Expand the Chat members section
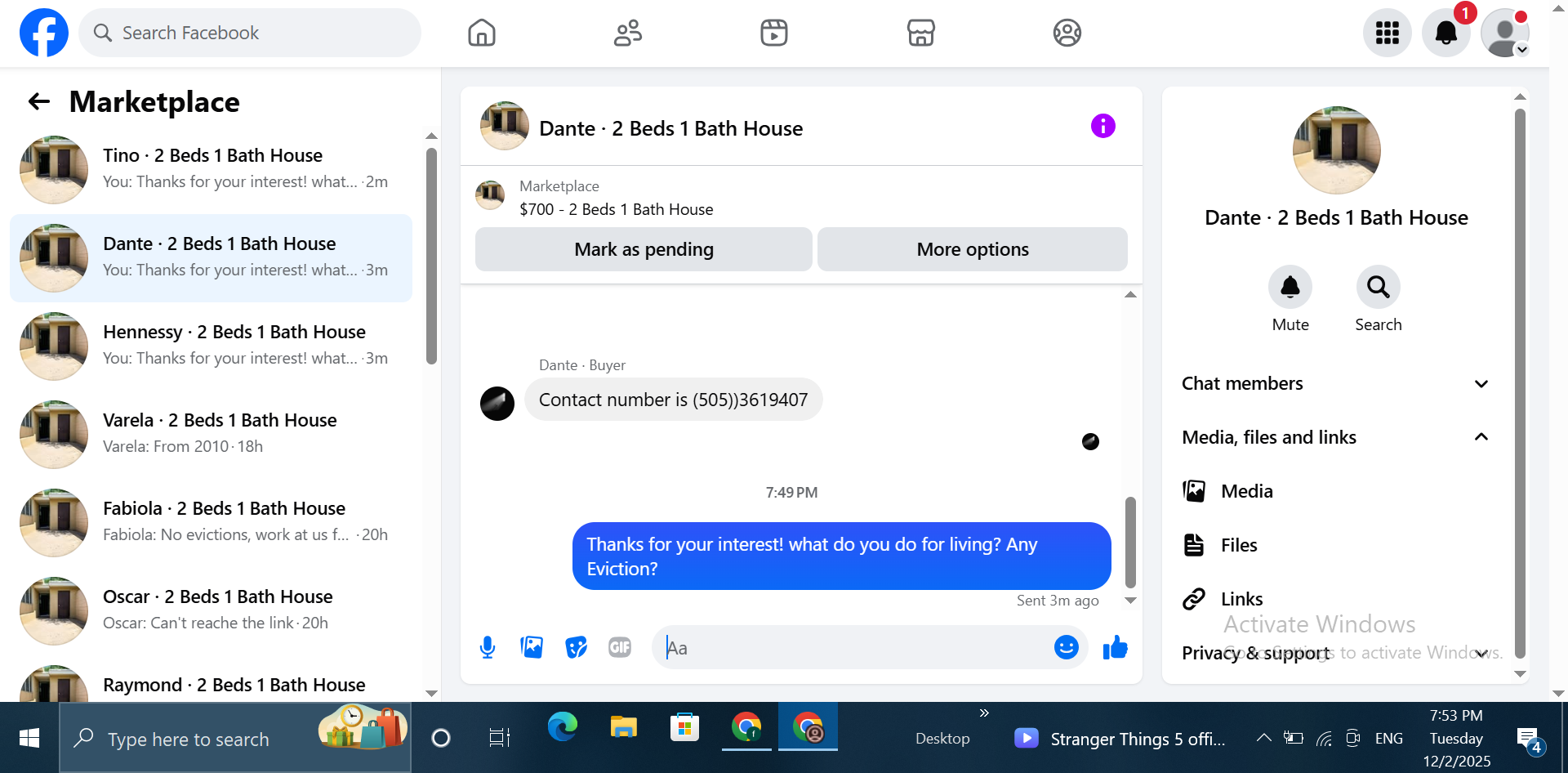The height and width of the screenshot is (773, 1568). click(1335, 383)
